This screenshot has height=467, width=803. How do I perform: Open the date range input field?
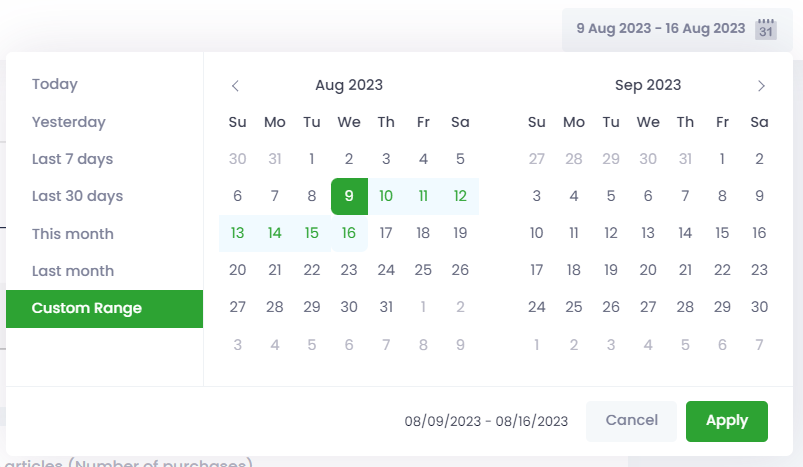pyautogui.click(x=660, y=29)
